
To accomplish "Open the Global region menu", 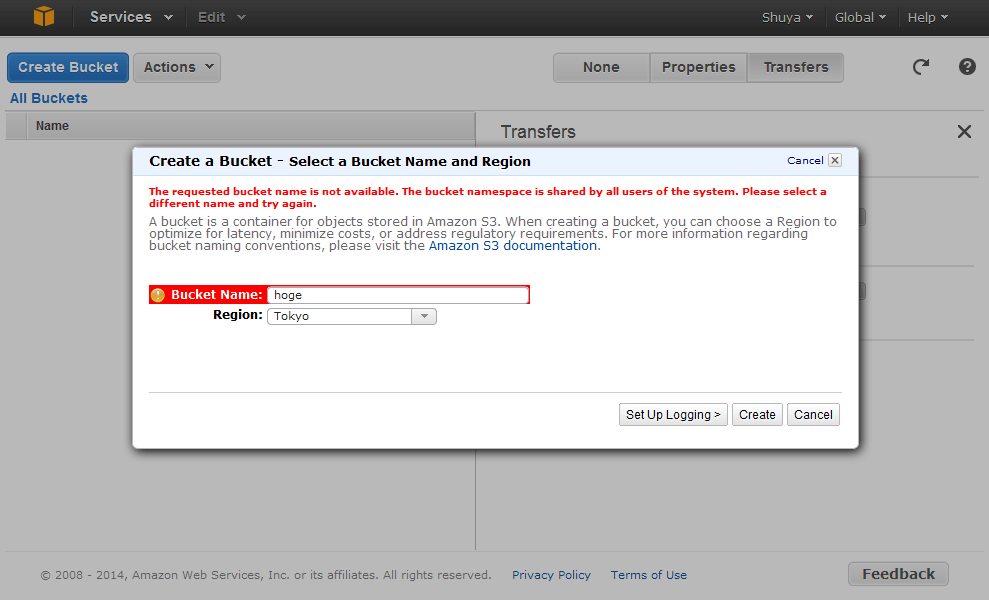I will pos(860,17).
